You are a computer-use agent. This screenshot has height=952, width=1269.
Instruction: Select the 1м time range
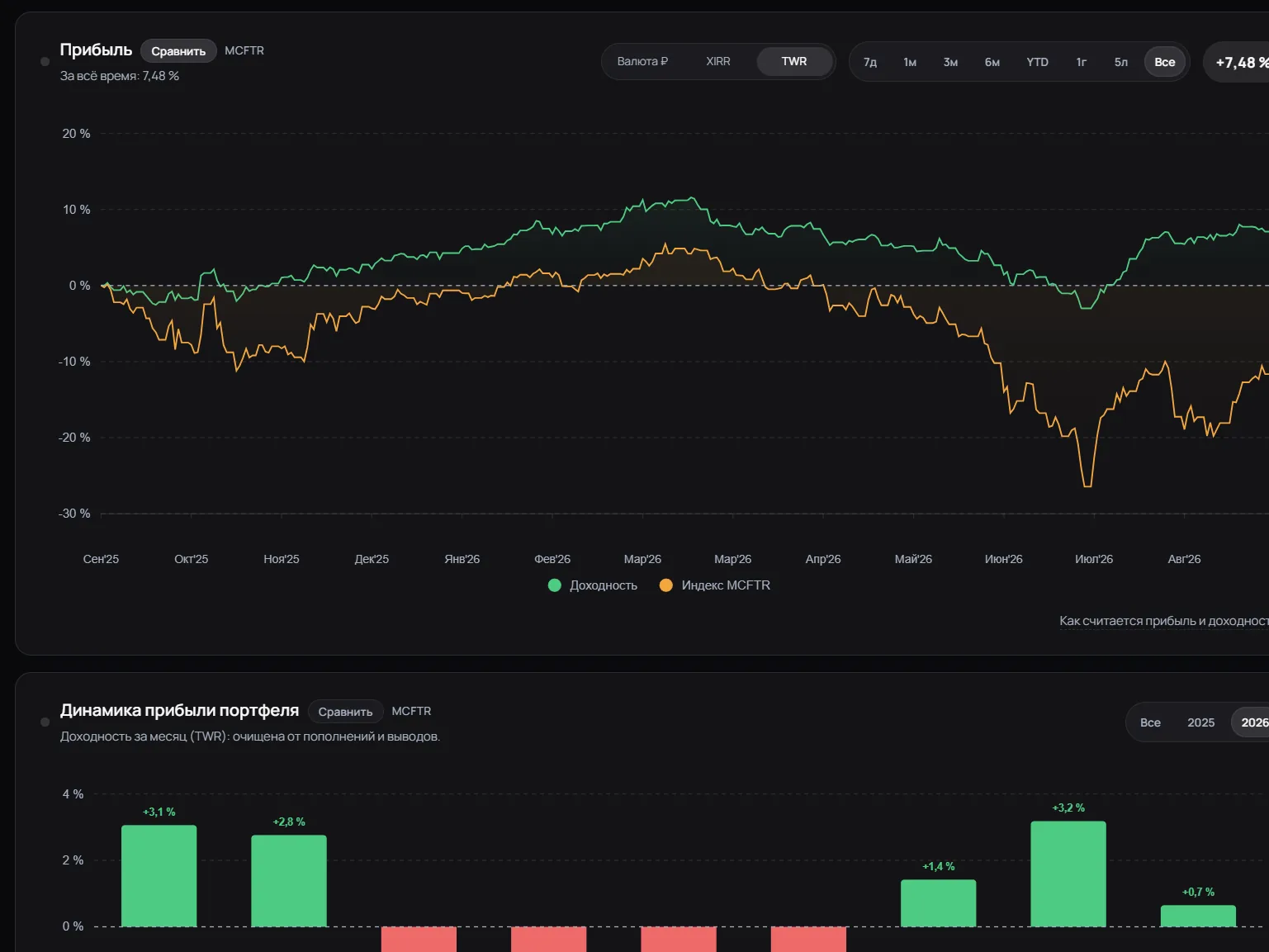910,62
